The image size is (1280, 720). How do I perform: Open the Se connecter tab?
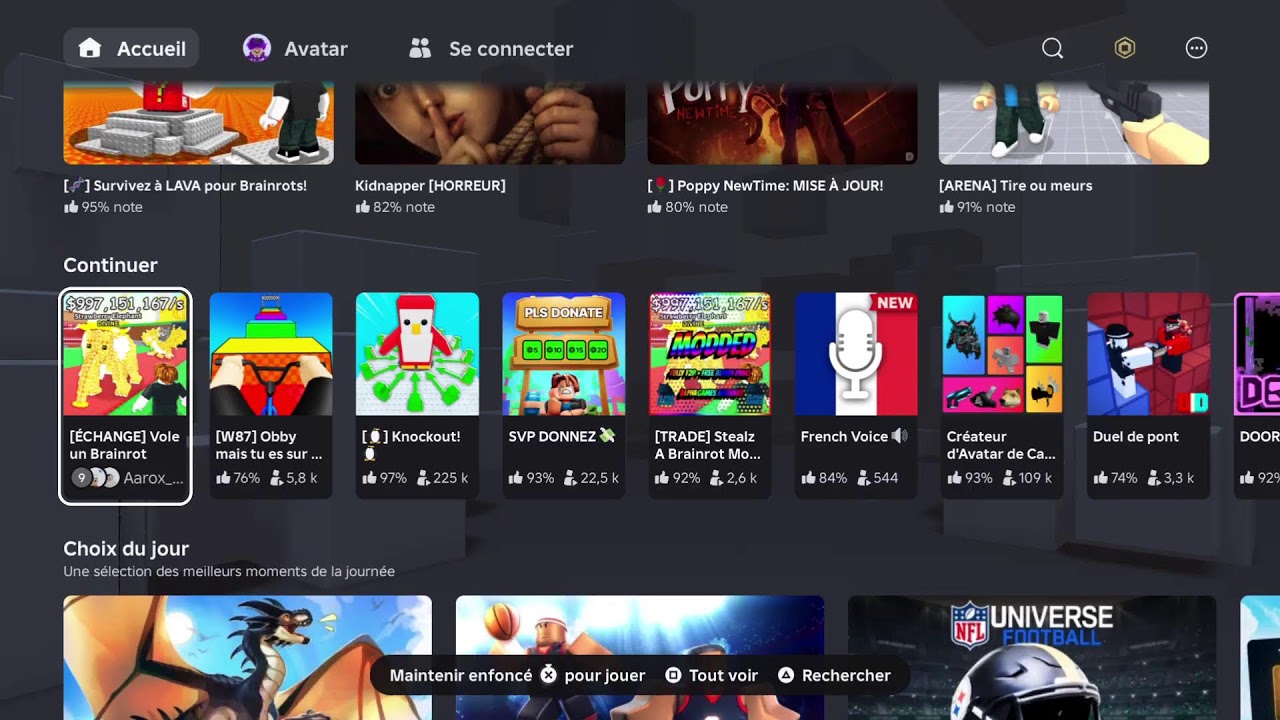point(491,48)
